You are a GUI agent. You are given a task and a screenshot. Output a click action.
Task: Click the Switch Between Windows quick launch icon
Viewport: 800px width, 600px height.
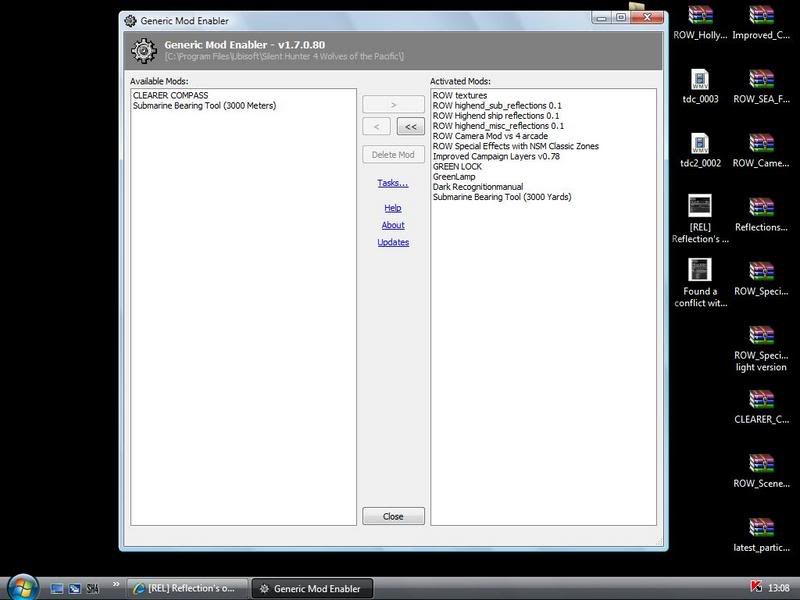(74, 588)
